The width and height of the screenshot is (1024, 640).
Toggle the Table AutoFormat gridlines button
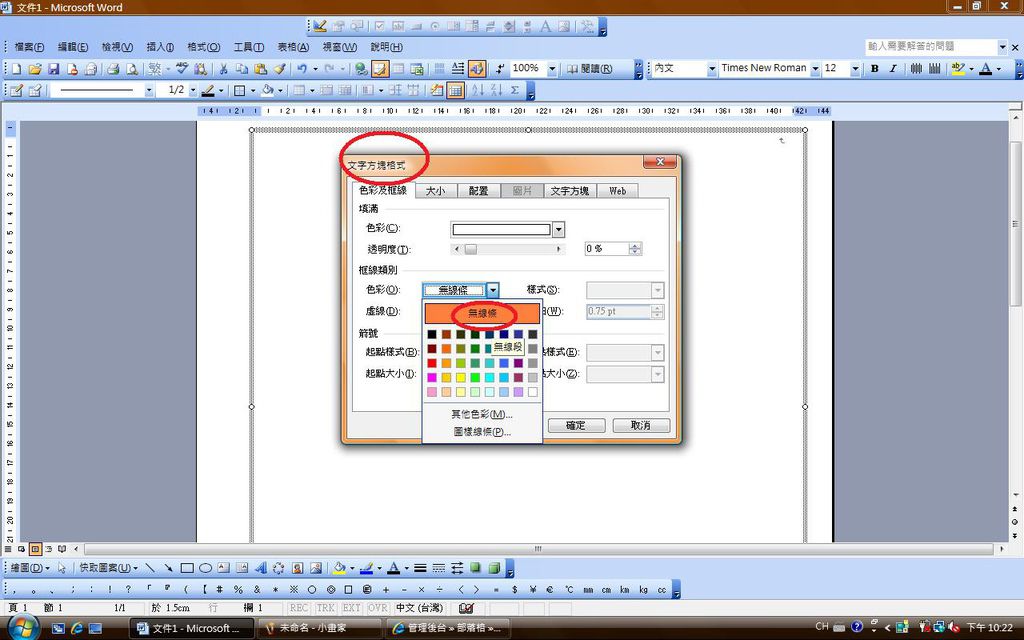[456, 90]
